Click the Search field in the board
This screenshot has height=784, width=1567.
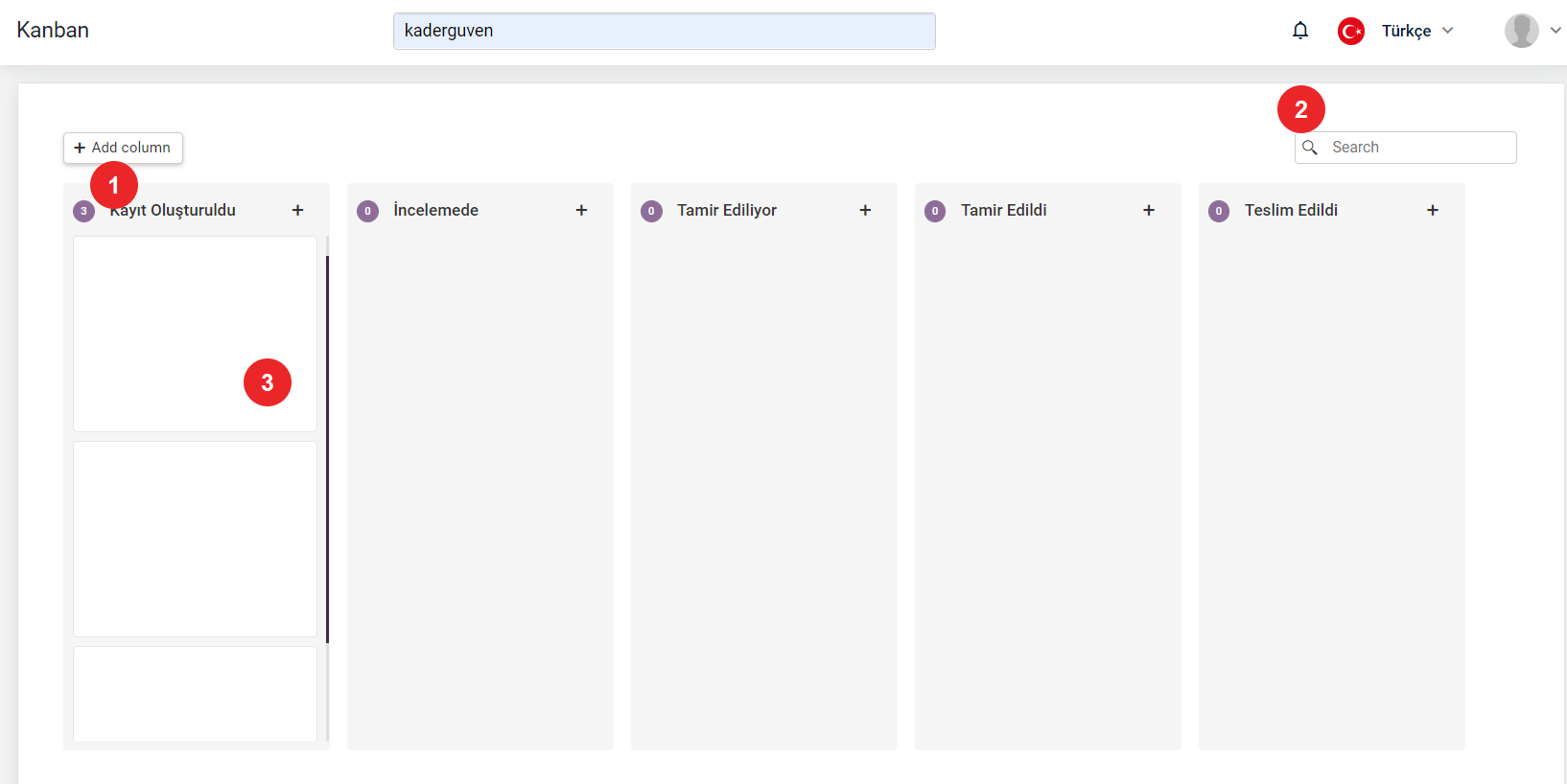[1405, 148]
